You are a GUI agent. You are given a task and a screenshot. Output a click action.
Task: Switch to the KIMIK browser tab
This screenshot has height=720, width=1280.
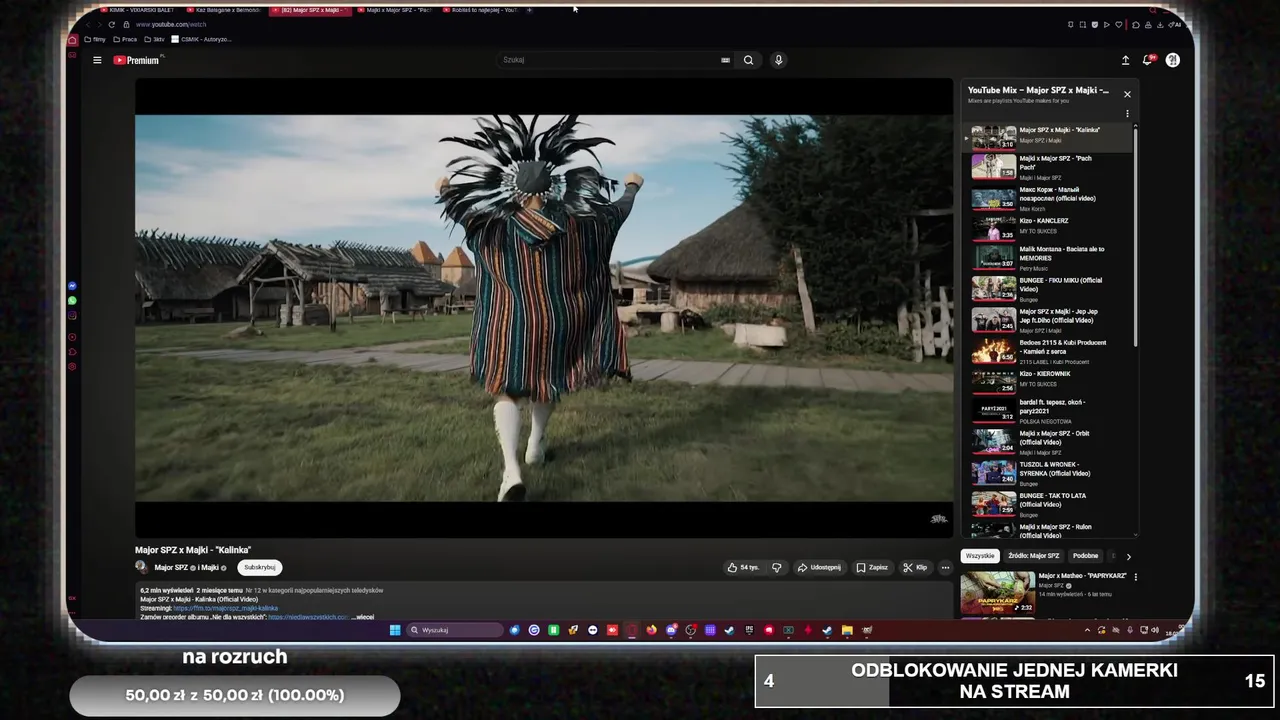coord(137,10)
